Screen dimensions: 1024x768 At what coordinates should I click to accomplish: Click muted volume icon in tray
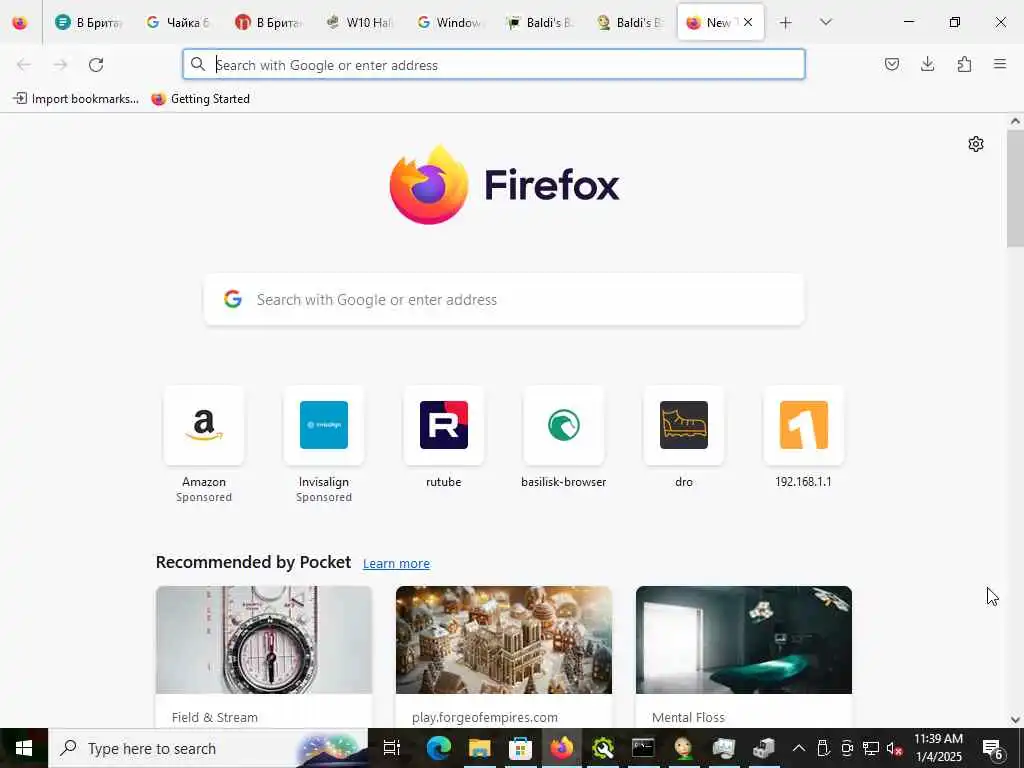pyautogui.click(x=894, y=748)
